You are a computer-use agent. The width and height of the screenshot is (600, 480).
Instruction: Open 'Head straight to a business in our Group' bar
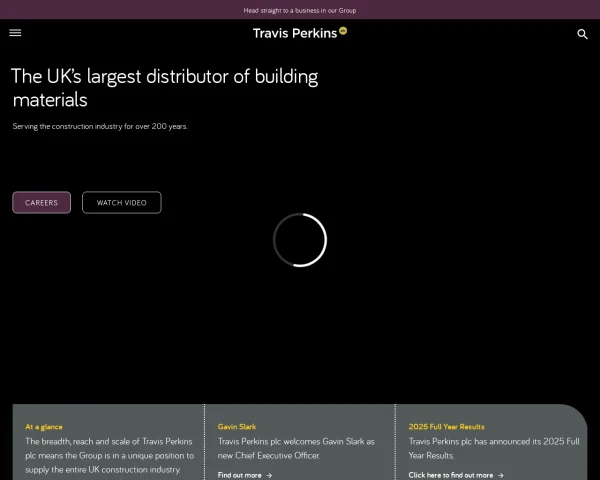[x=300, y=10]
